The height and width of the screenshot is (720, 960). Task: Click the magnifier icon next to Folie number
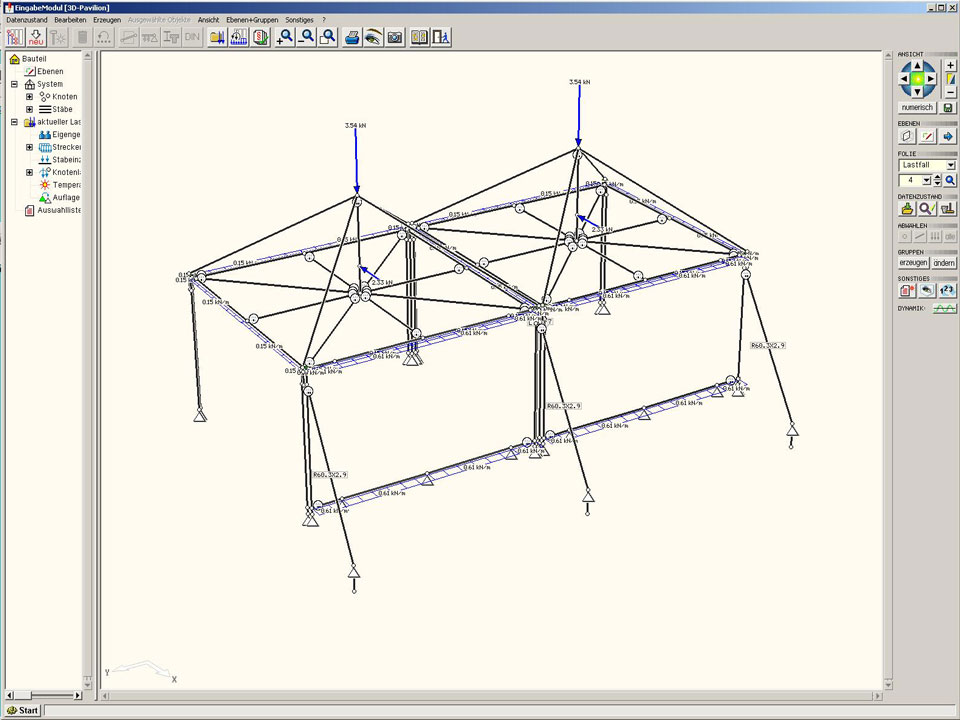click(x=950, y=180)
